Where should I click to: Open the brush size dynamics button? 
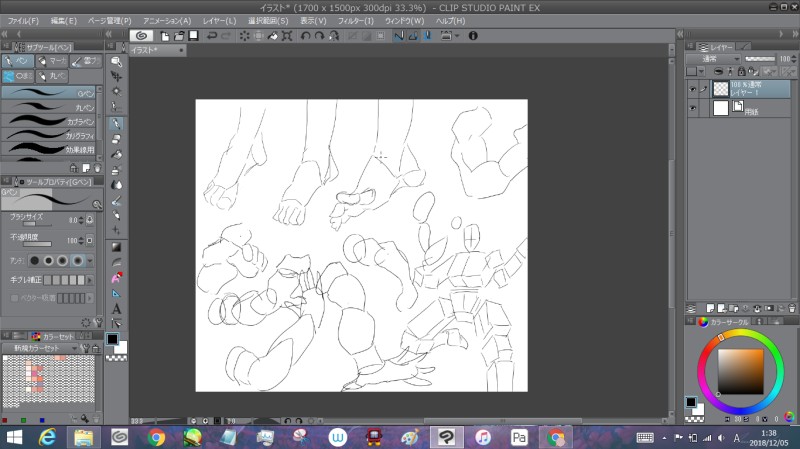pyautogui.click(x=90, y=220)
